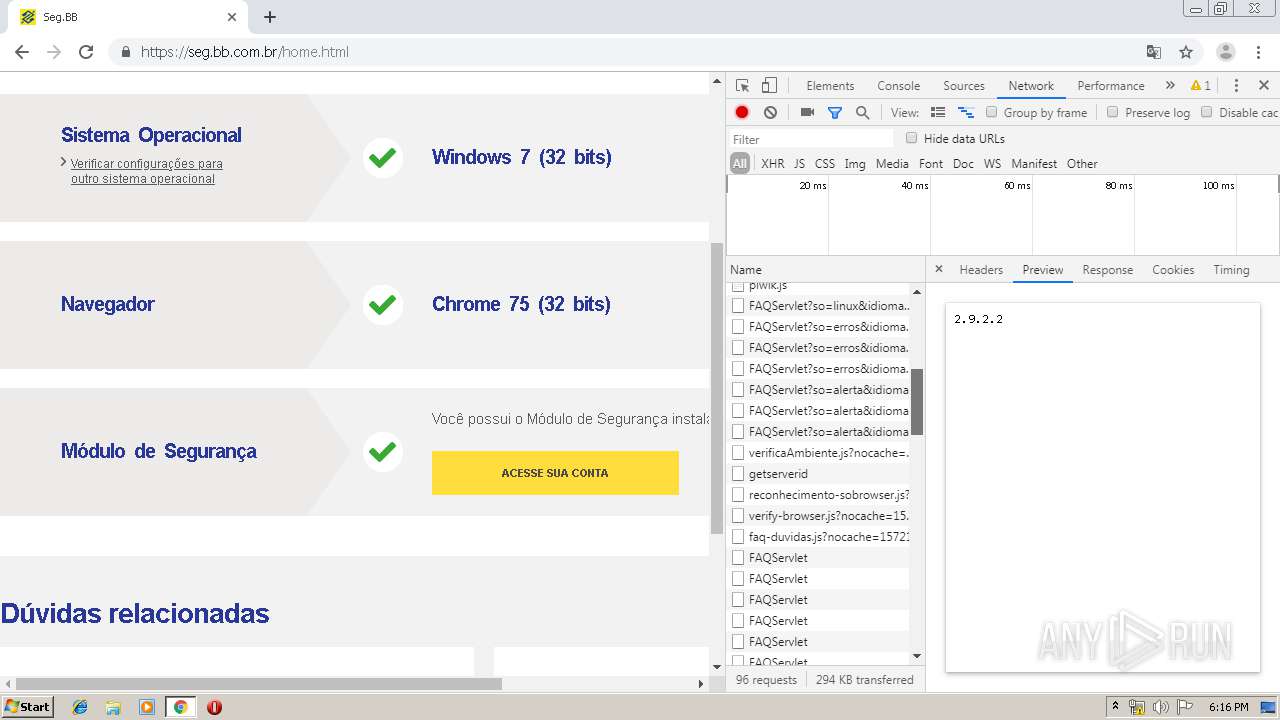Image resolution: width=1280 pixels, height=720 pixels.
Task: Close the request preview pane
Action: pyautogui.click(x=938, y=269)
